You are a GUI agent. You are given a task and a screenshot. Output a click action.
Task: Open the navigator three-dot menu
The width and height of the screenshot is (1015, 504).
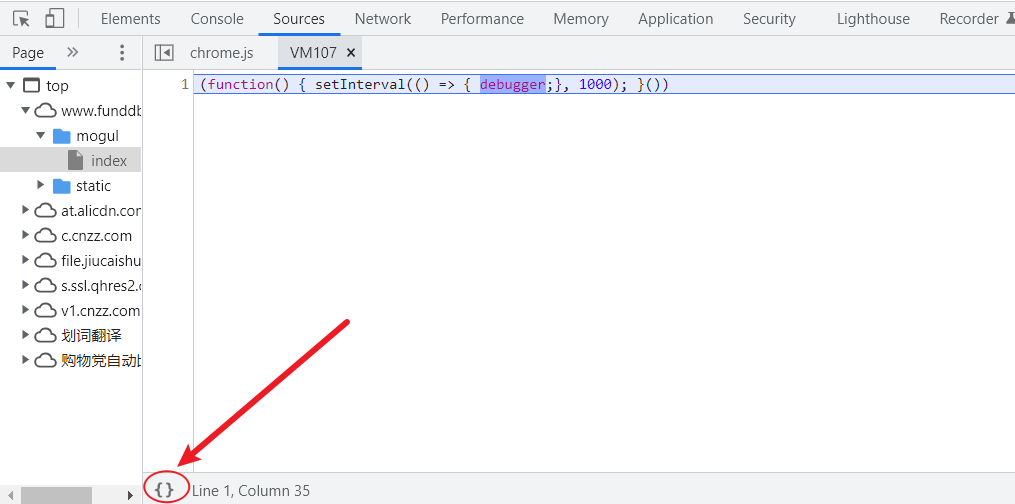tap(122, 52)
